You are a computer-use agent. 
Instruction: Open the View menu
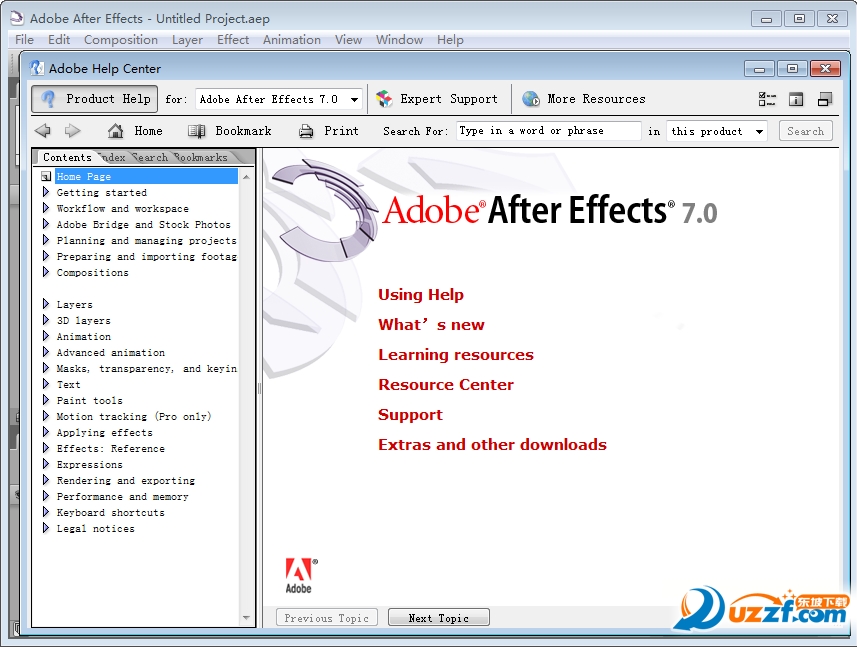pos(349,40)
